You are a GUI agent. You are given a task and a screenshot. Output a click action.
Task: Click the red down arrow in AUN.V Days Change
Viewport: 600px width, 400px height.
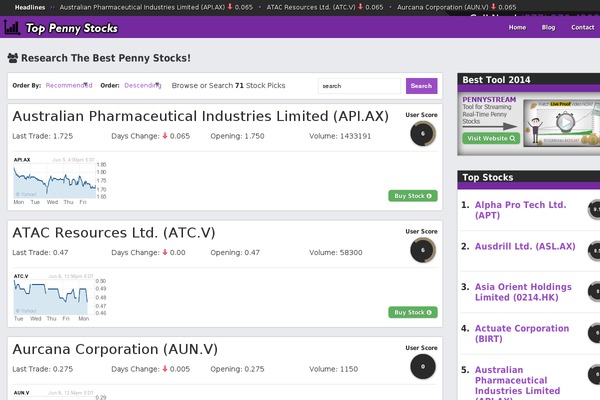pyautogui.click(x=165, y=369)
